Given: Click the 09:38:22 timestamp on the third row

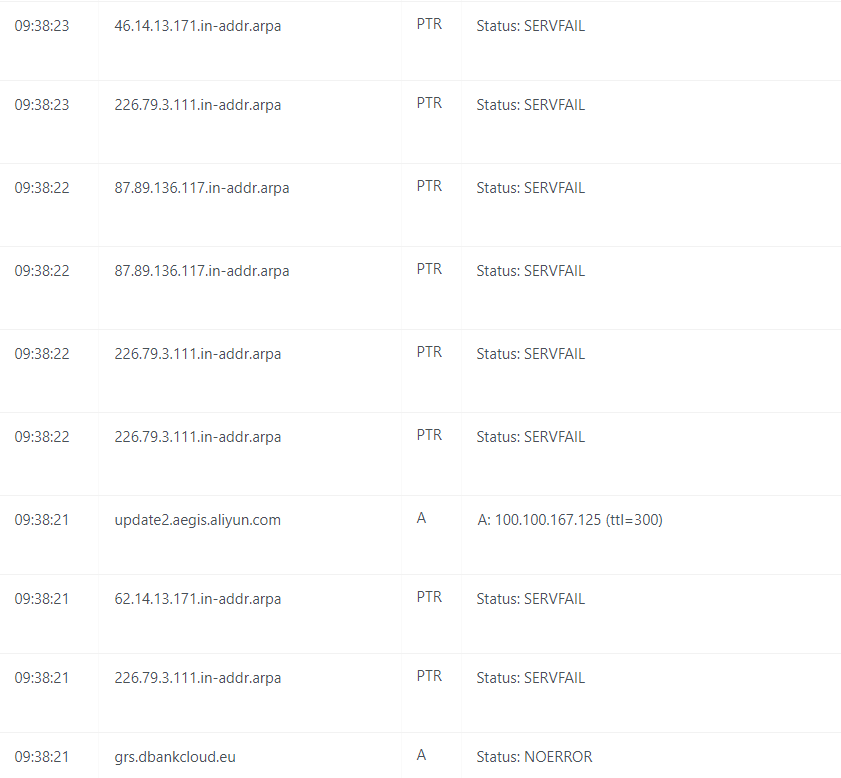Looking at the screenshot, I should [38, 187].
